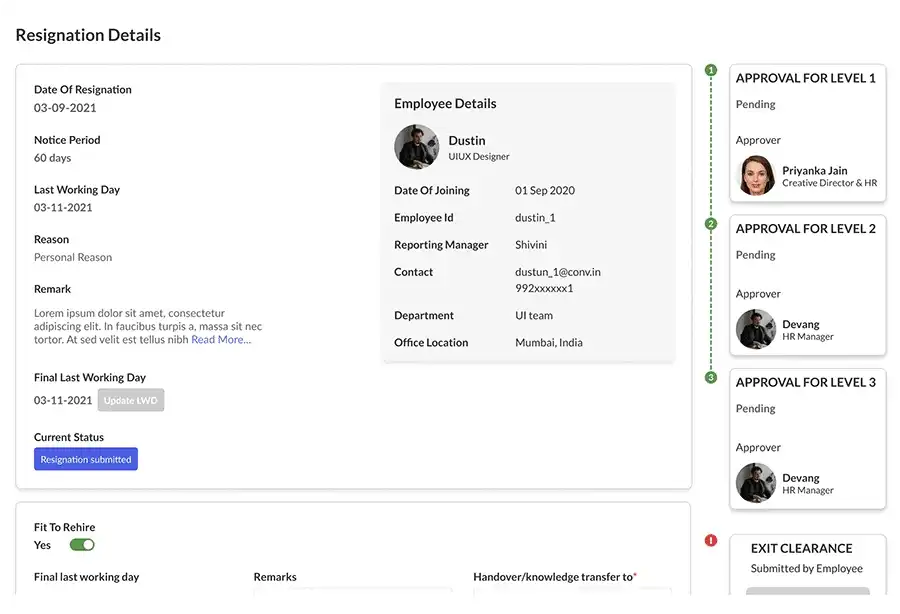Click the Final last working day label
900x614 pixels.
pos(86,577)
